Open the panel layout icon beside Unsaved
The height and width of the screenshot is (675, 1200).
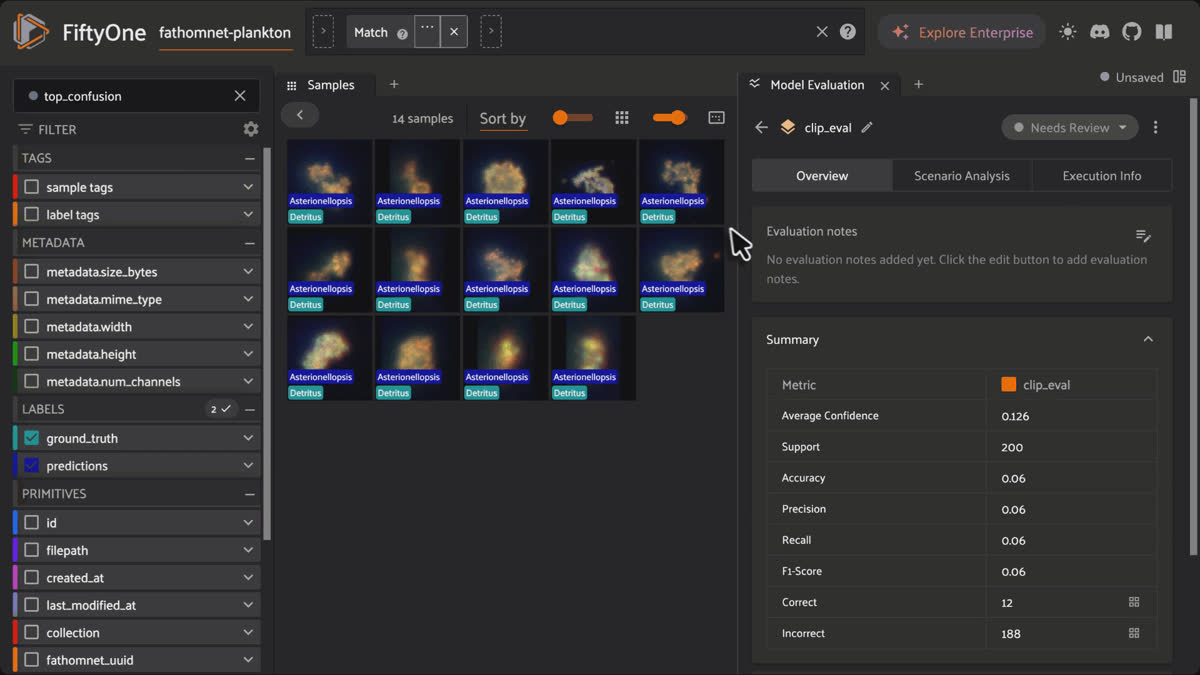[x=1180, y=77]
